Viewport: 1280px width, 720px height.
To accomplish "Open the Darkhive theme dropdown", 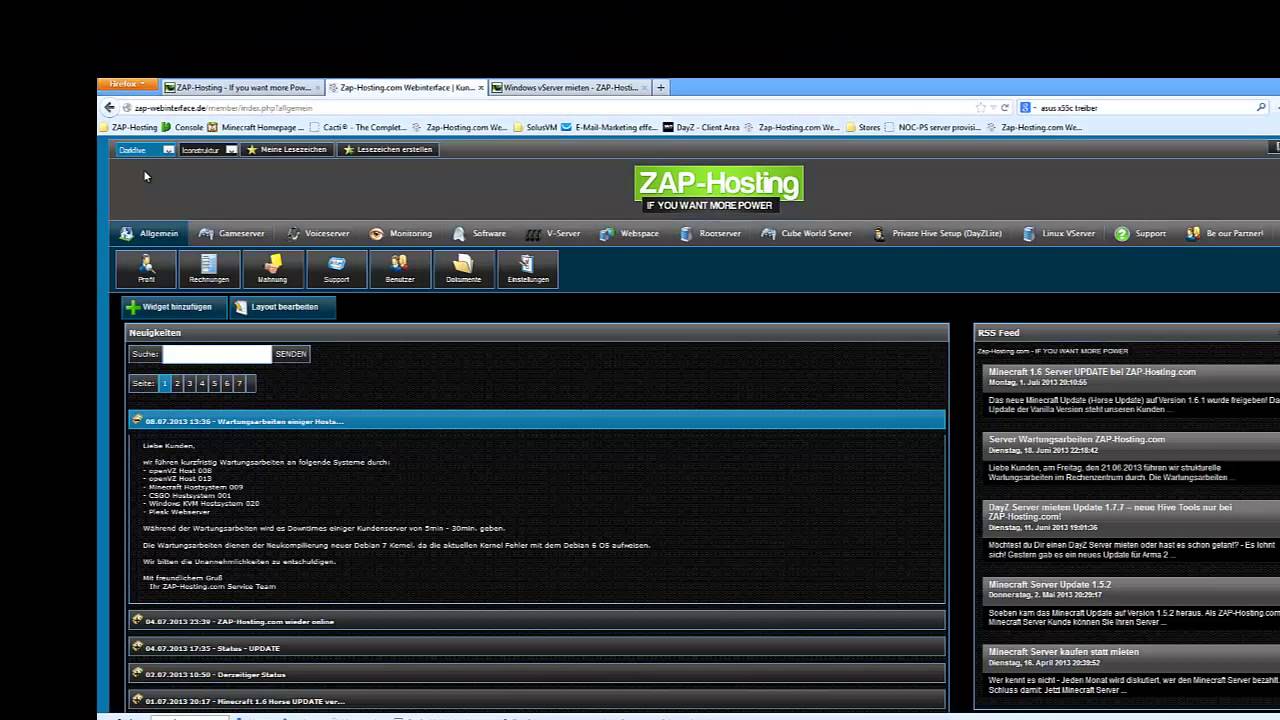I will [146, 150].
